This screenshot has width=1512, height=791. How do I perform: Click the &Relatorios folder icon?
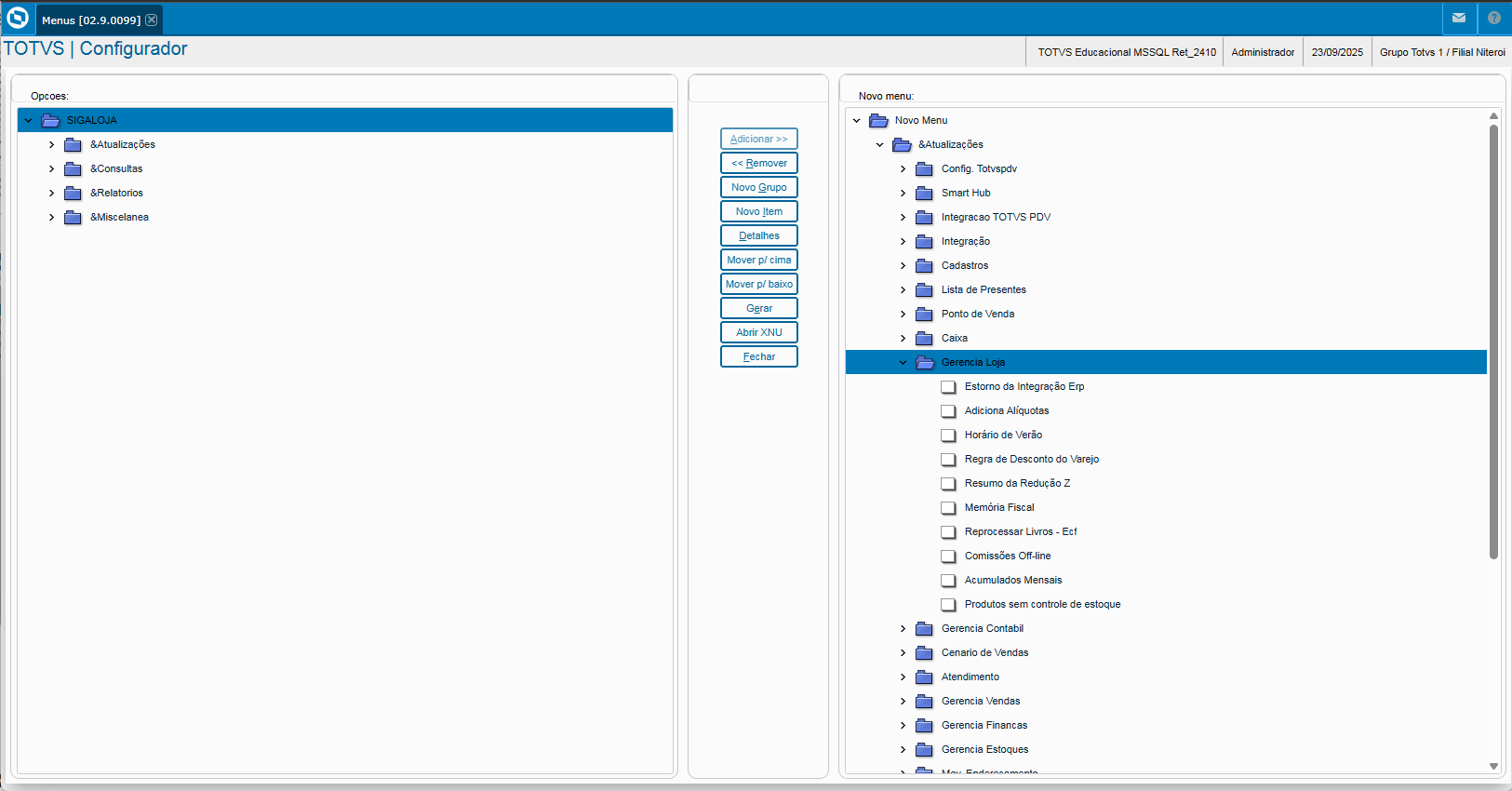coord(73,193)
